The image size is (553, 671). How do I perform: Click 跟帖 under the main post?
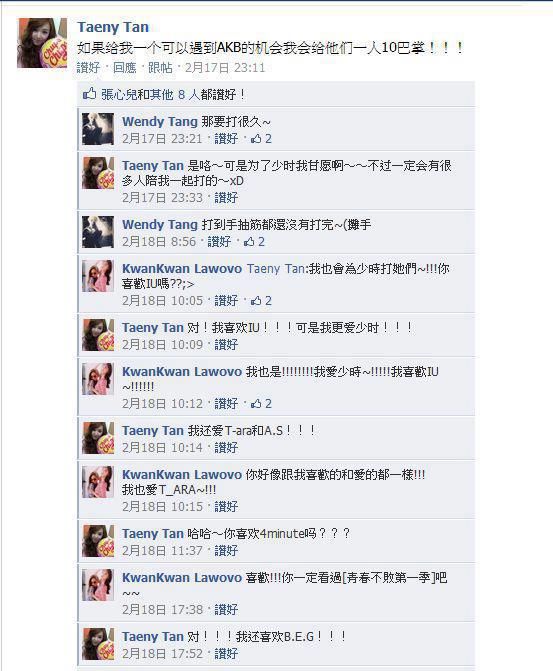pos(160,68)
